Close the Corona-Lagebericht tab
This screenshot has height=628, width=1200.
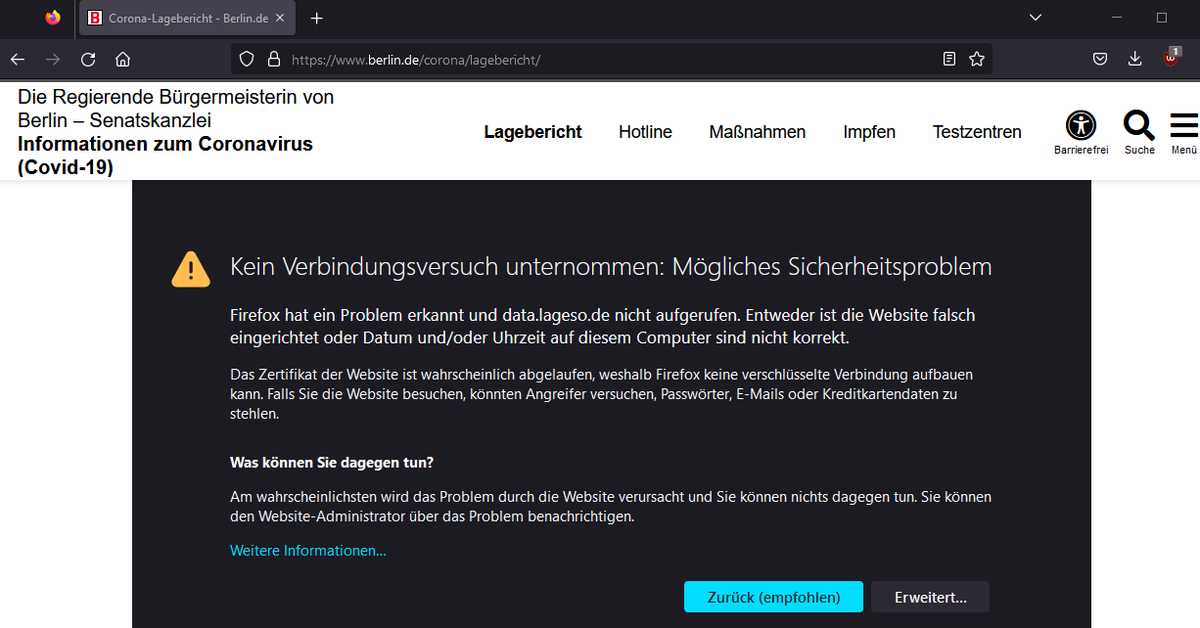pyautogui.click(x=281, y=18)
